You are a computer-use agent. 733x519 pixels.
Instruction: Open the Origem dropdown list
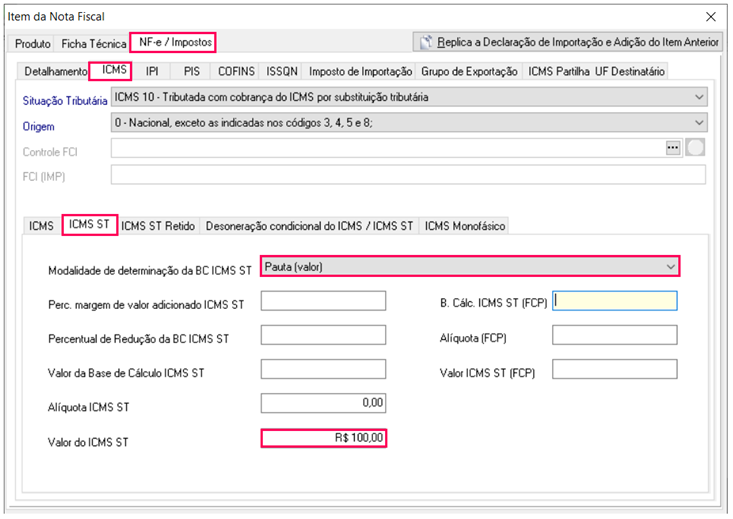click(698, 123)
